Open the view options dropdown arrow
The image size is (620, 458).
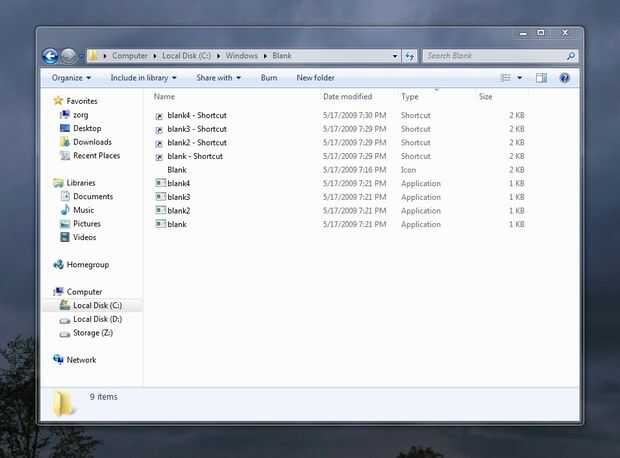[520, 78]
